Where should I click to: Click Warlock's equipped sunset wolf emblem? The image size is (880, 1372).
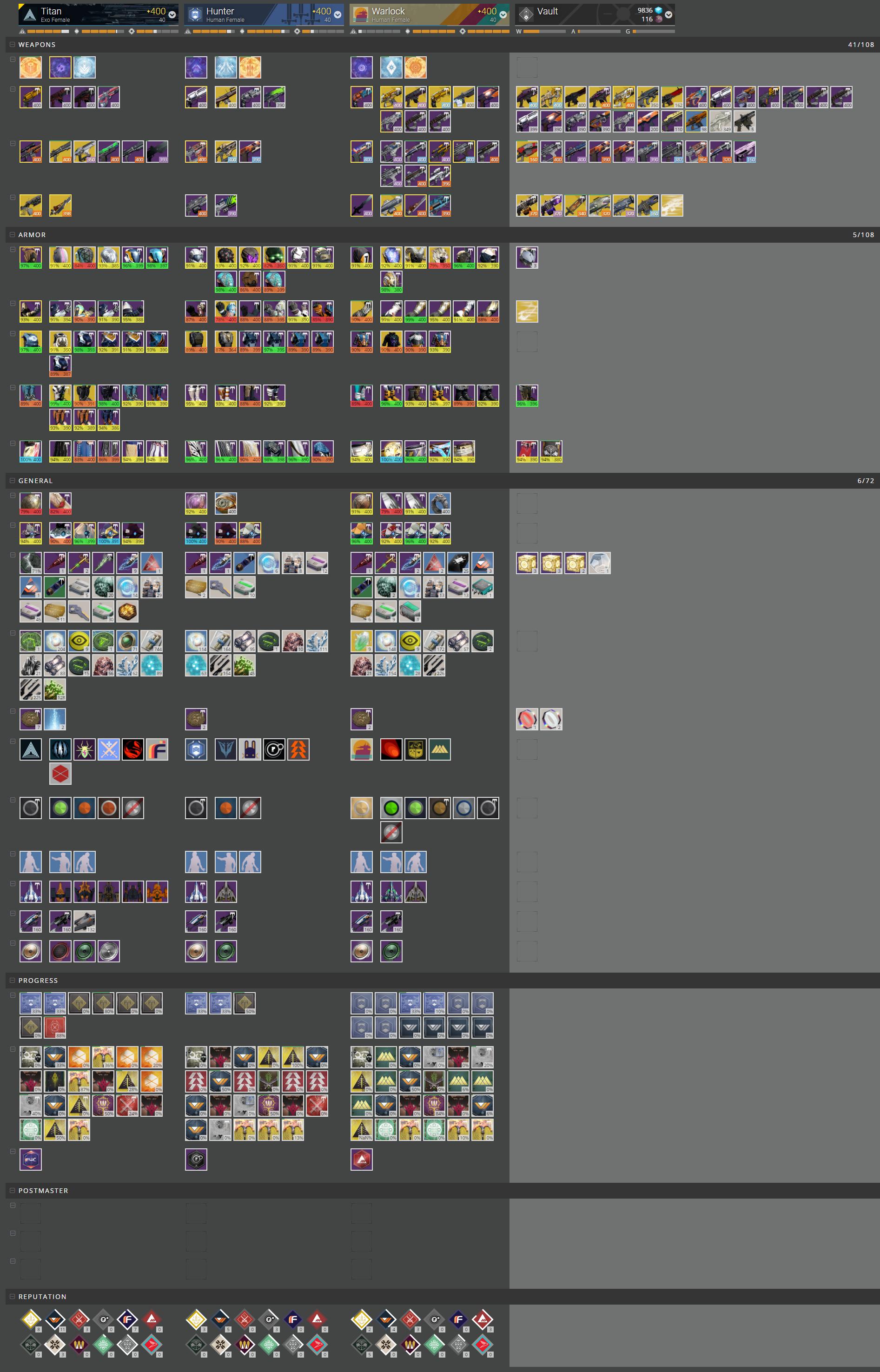click(362, 750)
